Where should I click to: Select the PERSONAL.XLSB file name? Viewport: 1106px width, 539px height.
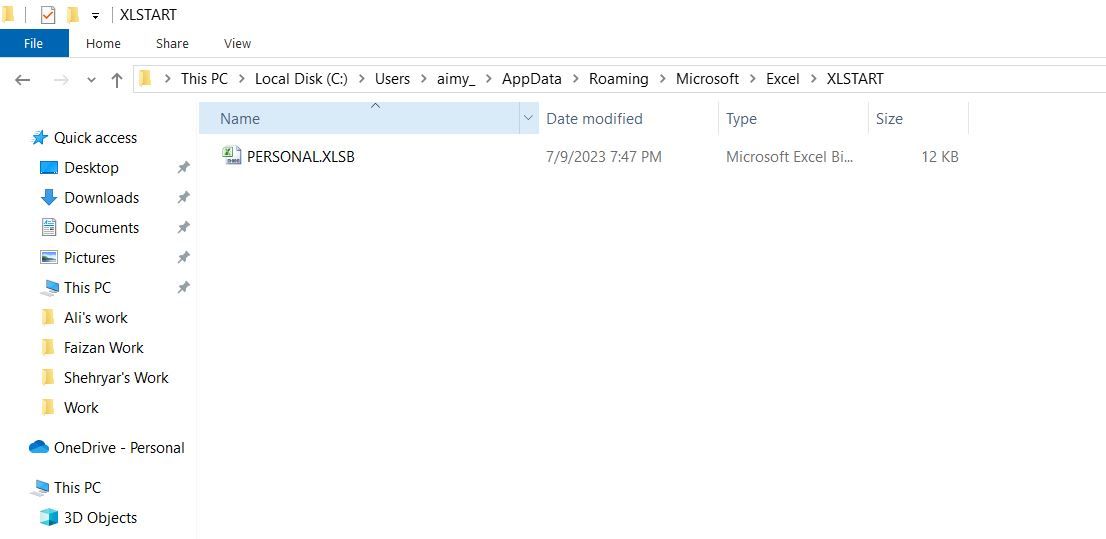[300, 157]
